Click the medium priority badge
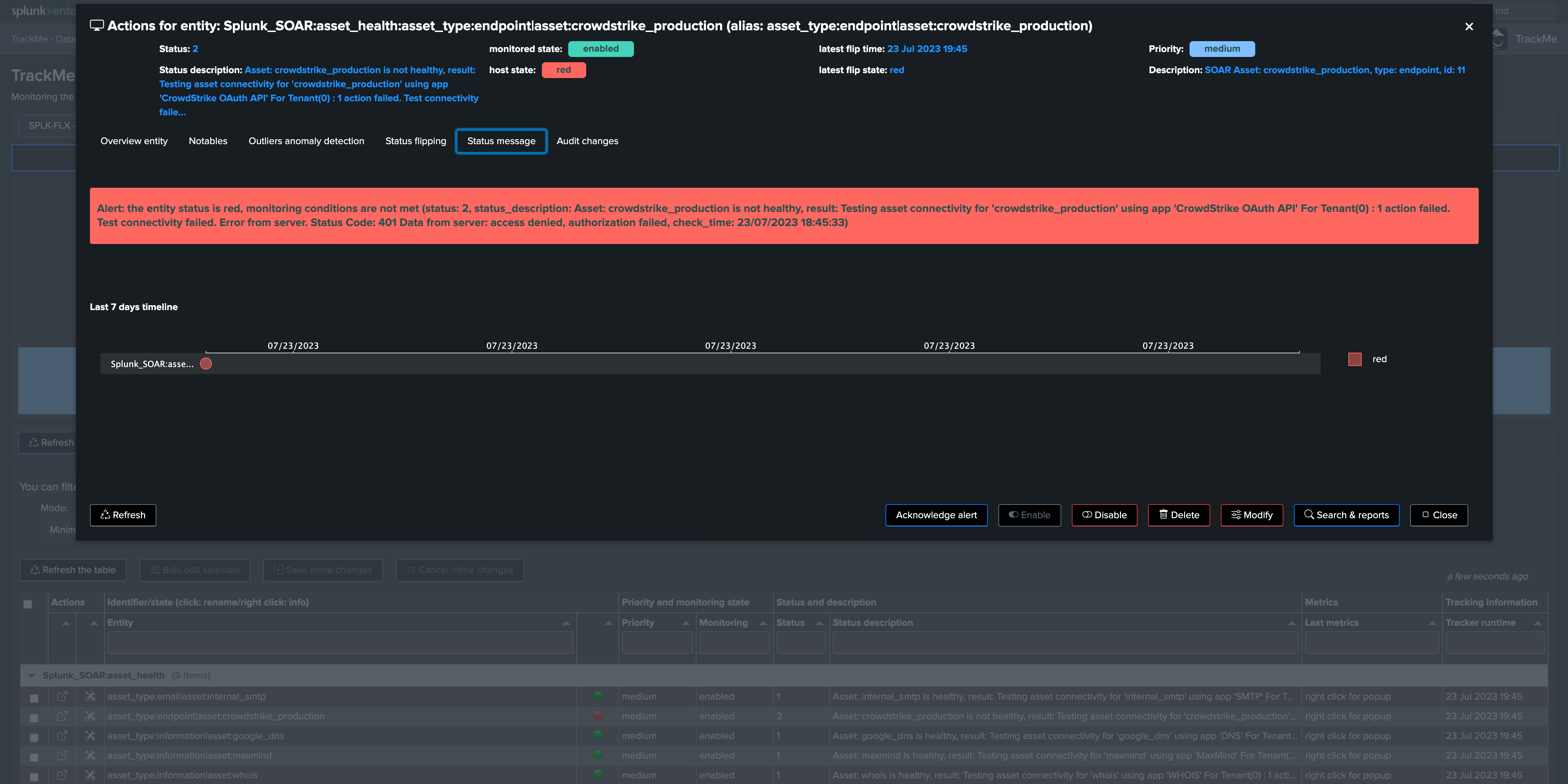Screen dimensions: 1568x784 pyautogui.click(x=1222, y=49)
